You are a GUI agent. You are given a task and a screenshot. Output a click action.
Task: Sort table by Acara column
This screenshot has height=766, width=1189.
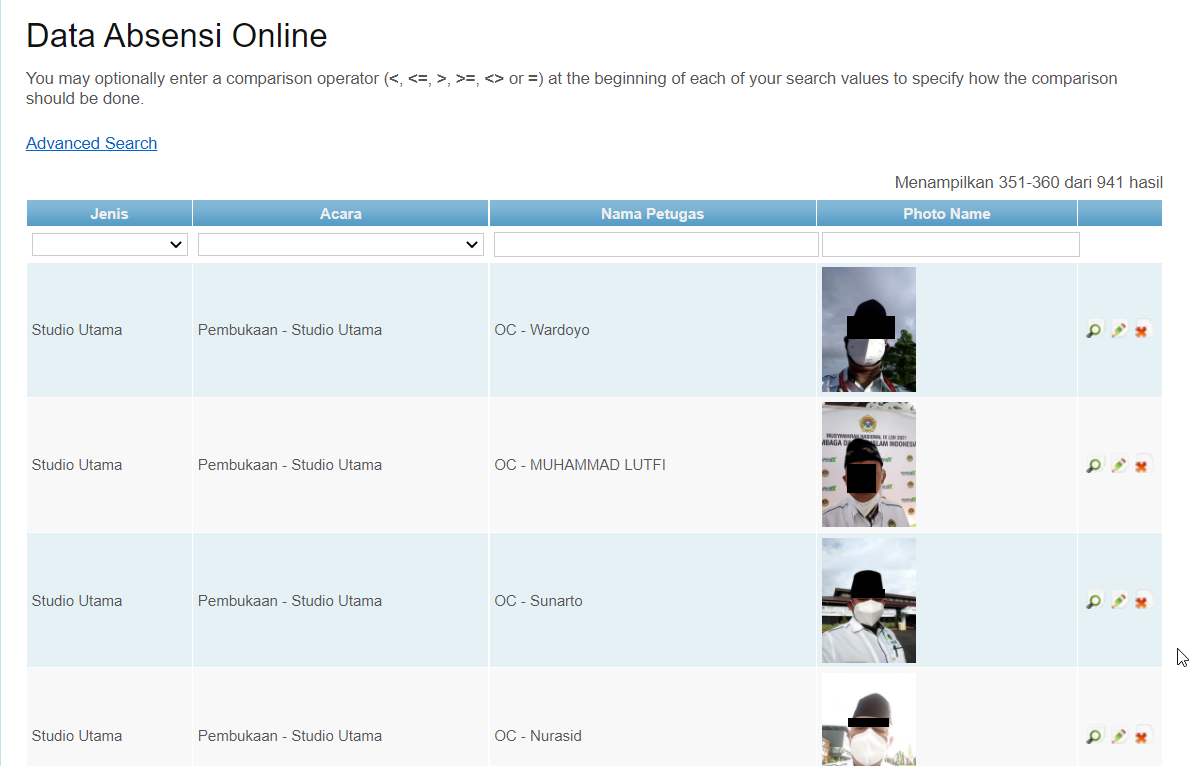click(340, 214)
